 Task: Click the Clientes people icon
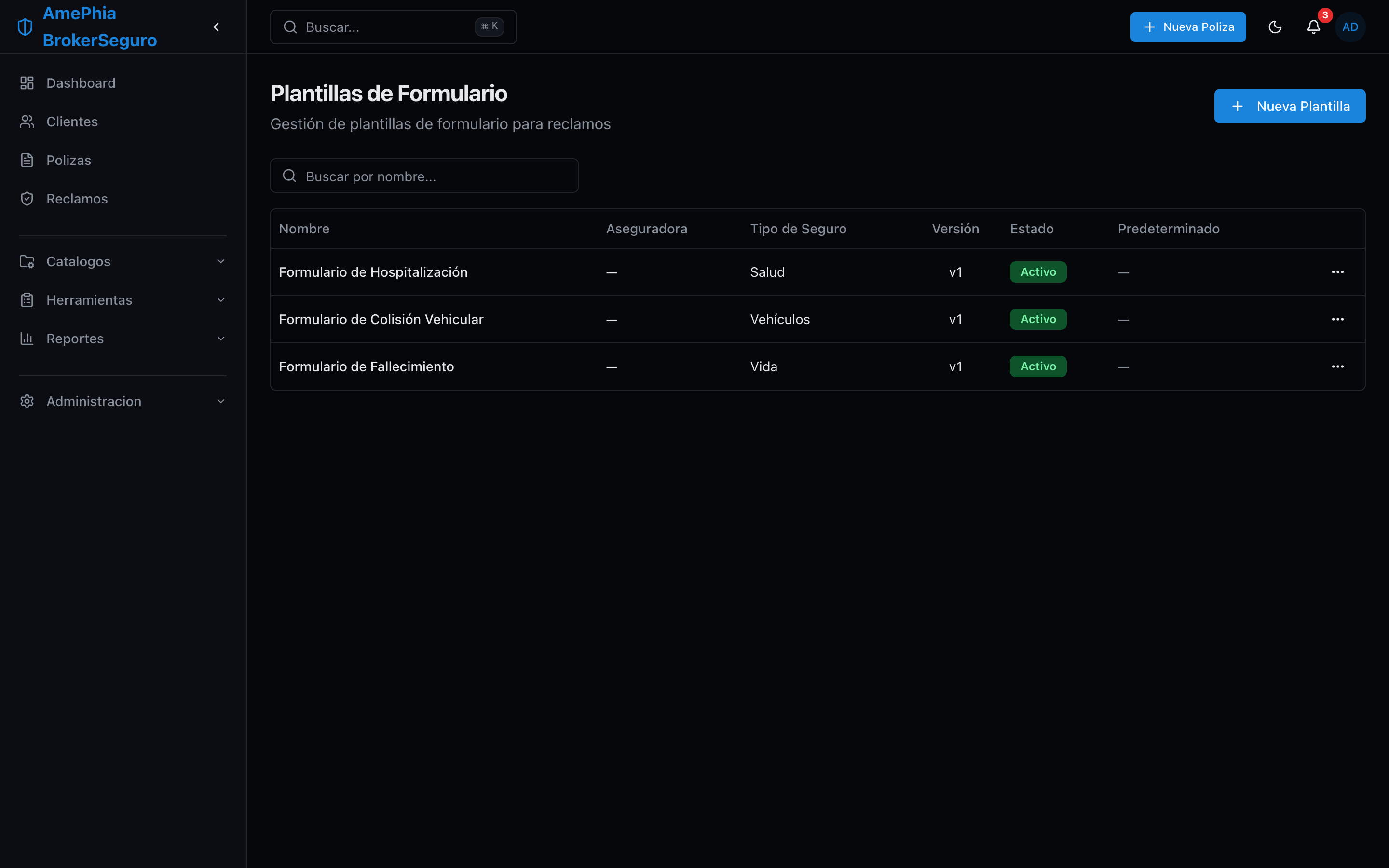[x=27, y=122]
